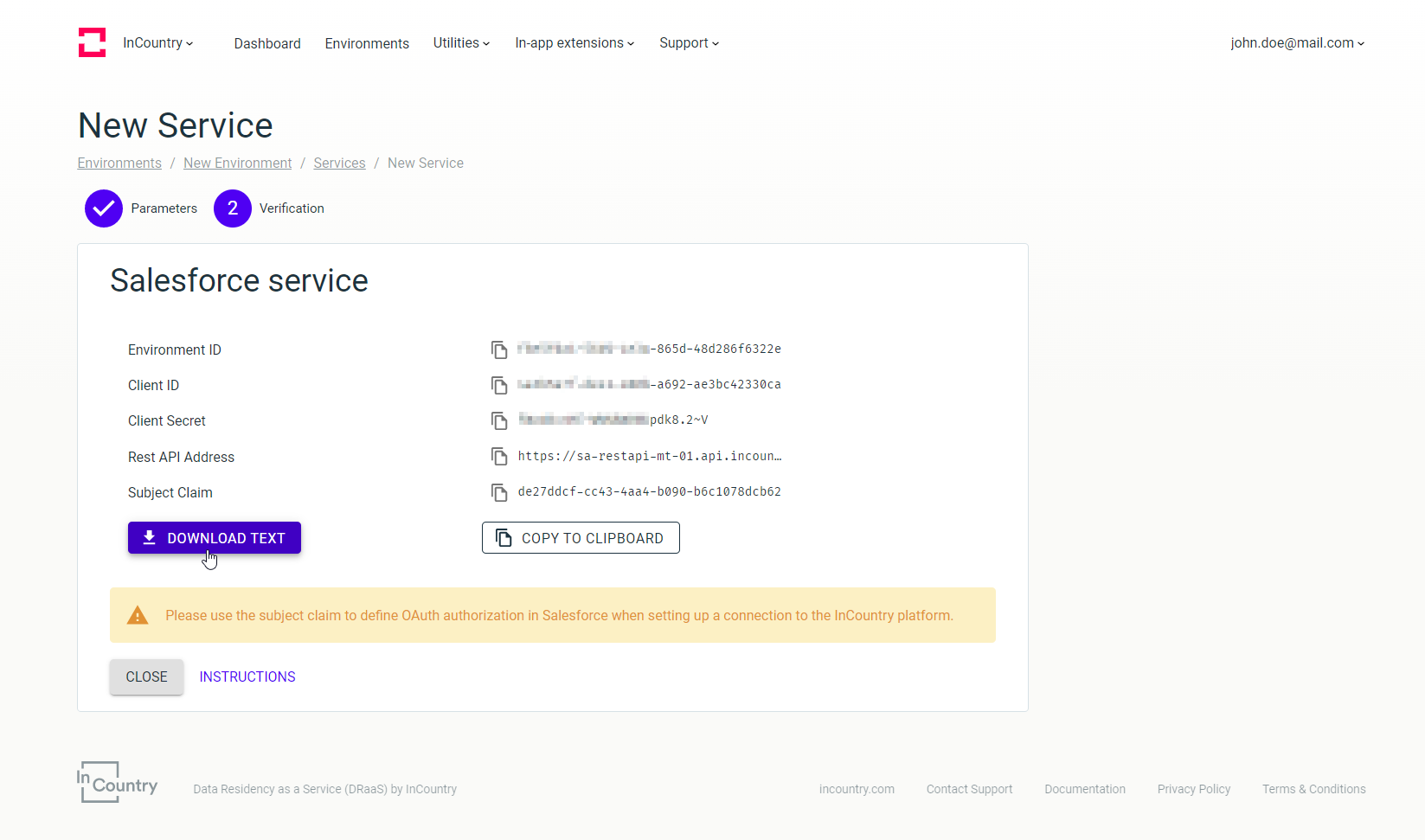Click the 'Rest API Address' field label
This screenshot has width=1425, height=840.
click(x=181, y=457)
